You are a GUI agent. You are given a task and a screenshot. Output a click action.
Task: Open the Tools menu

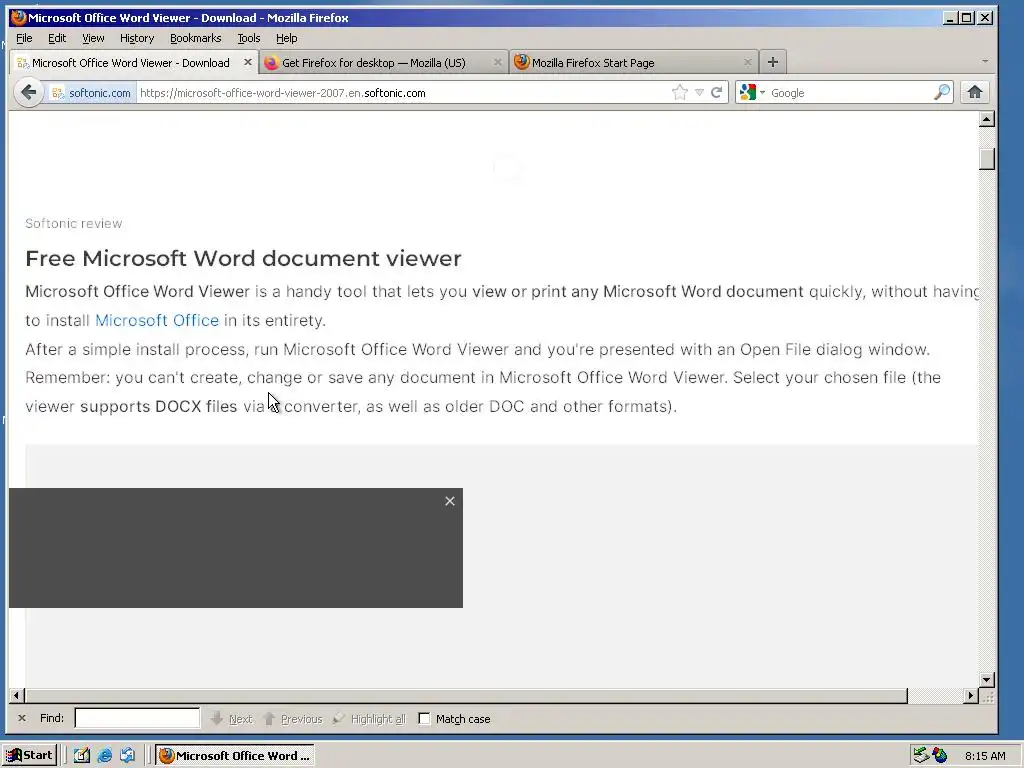pos(248,38)
